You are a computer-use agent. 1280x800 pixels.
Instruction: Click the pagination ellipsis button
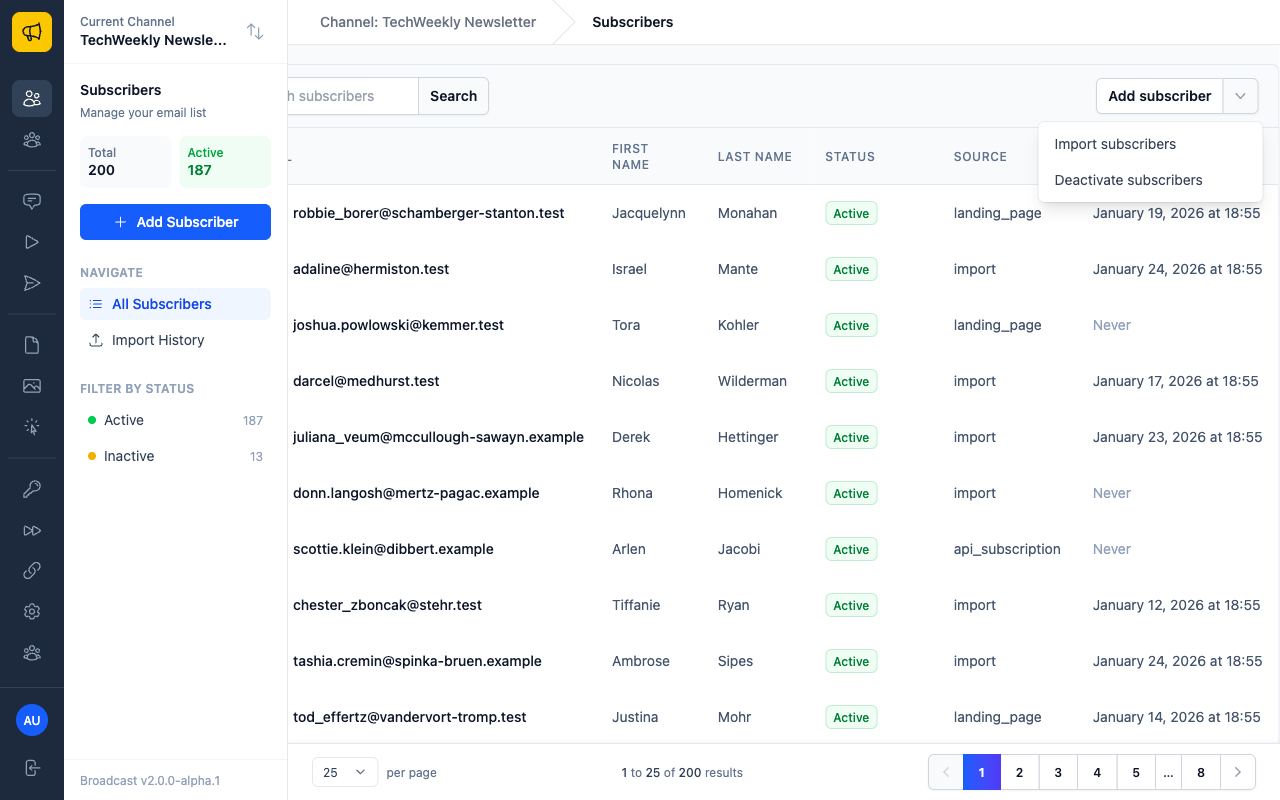click(x=1168, y=772)
